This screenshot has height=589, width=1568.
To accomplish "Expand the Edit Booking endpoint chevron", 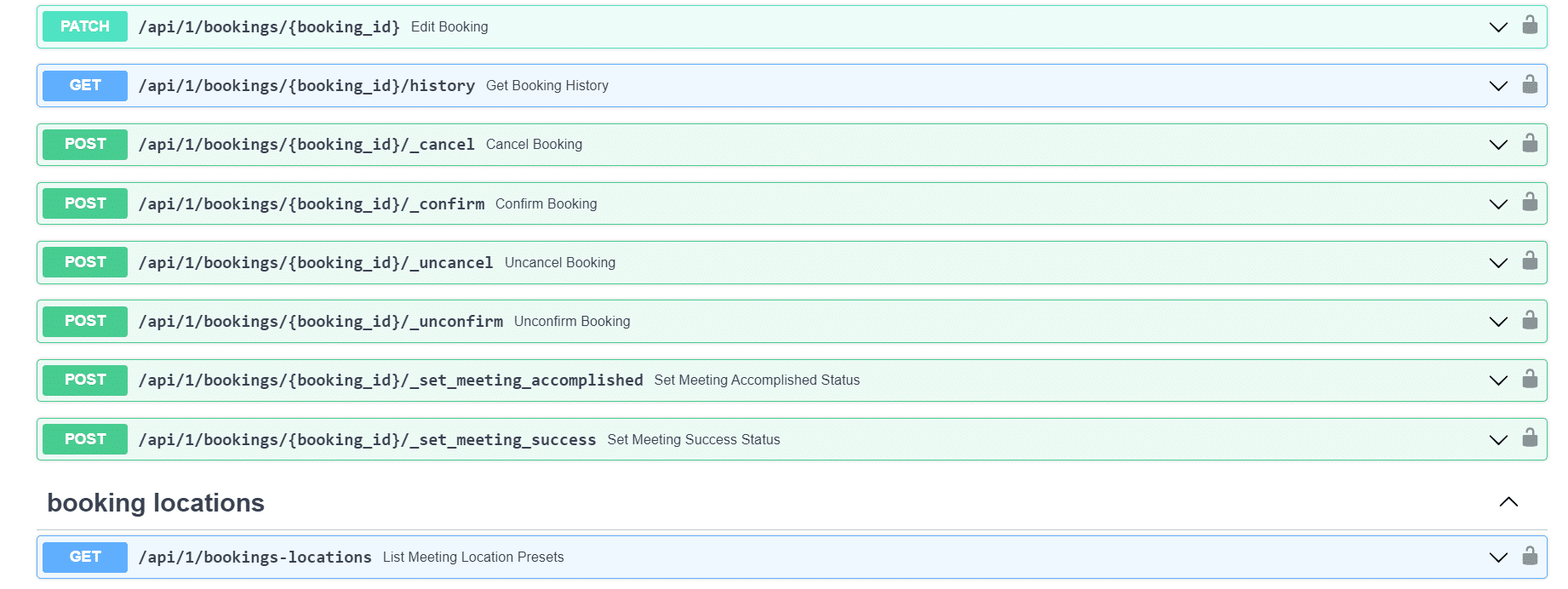I will point(1498,27).
